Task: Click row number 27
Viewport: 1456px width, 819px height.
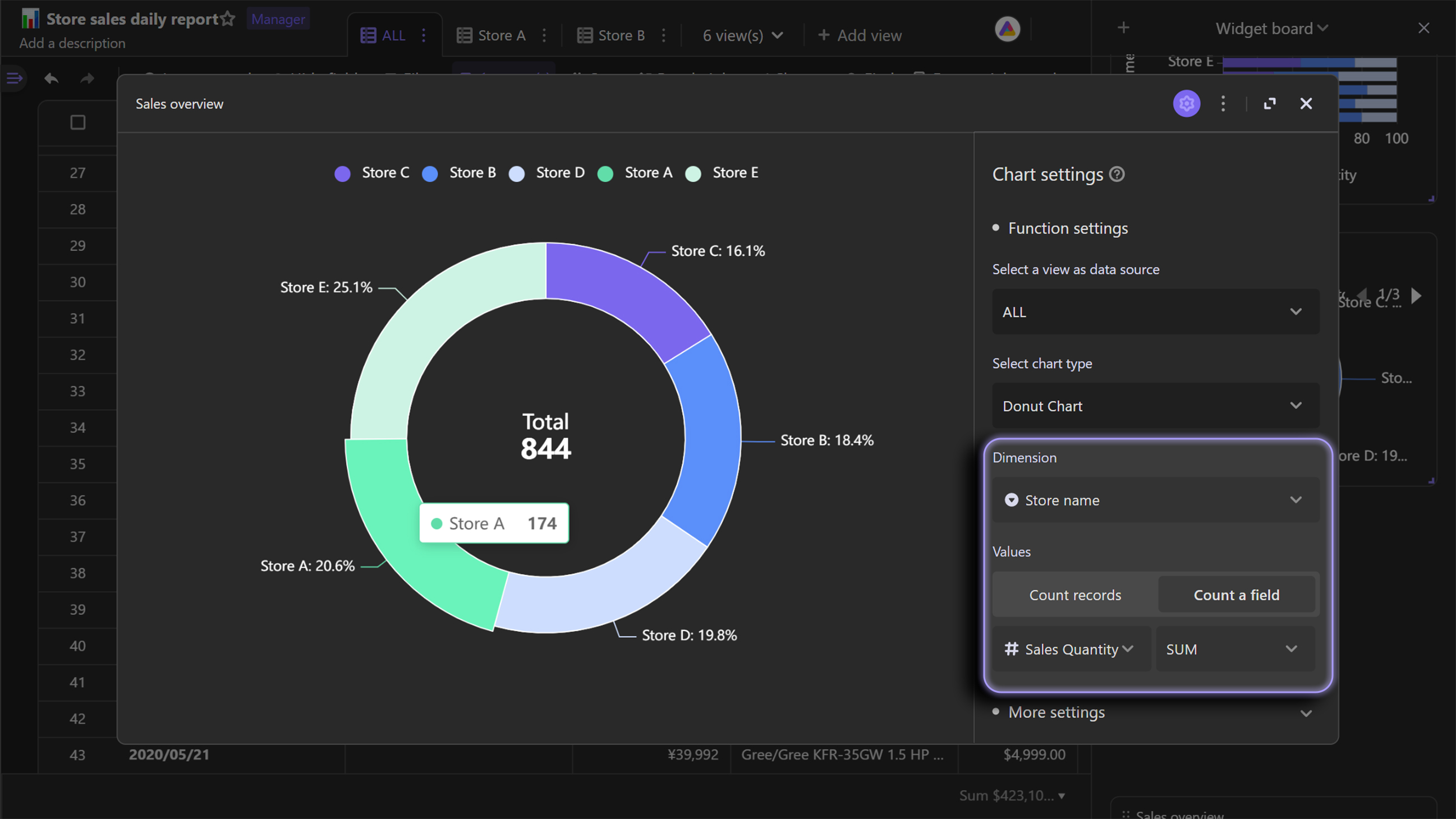Action: point(77,173)
